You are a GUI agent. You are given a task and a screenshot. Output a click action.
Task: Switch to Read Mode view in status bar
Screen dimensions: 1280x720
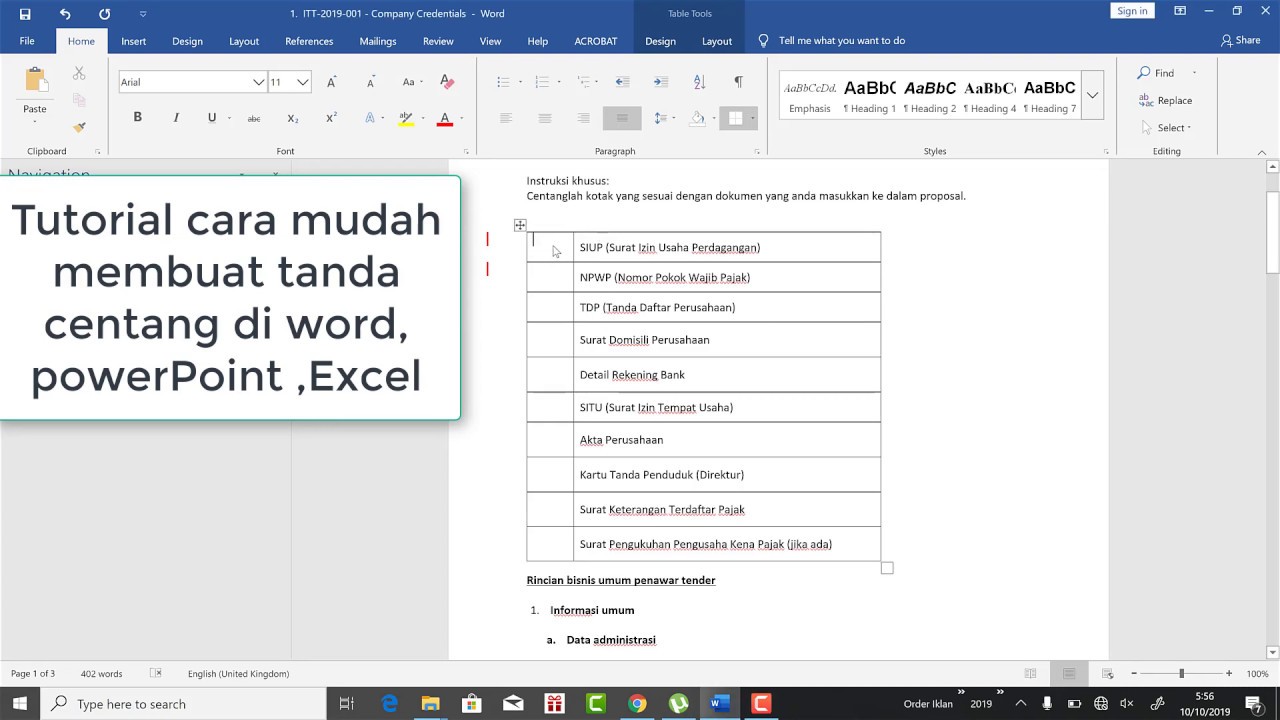(1030, 674)
